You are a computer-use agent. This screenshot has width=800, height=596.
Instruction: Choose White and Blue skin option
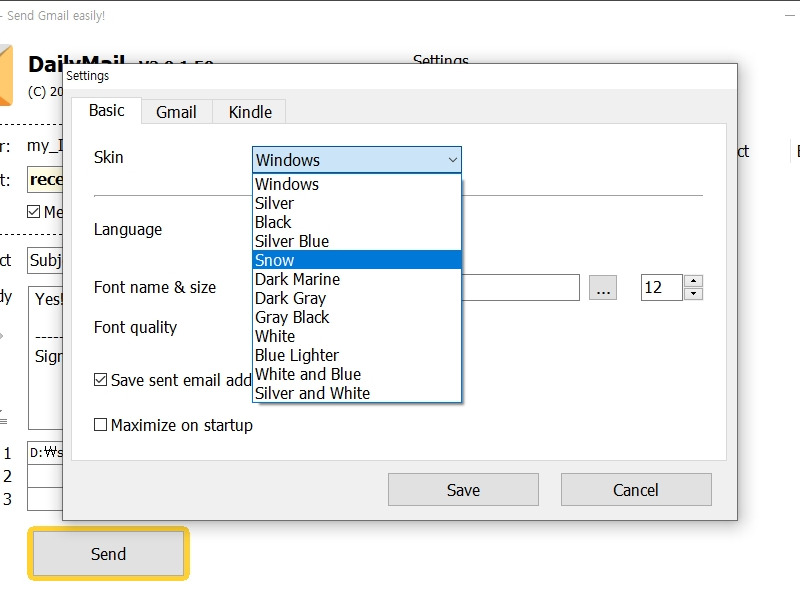click(357, 374)
